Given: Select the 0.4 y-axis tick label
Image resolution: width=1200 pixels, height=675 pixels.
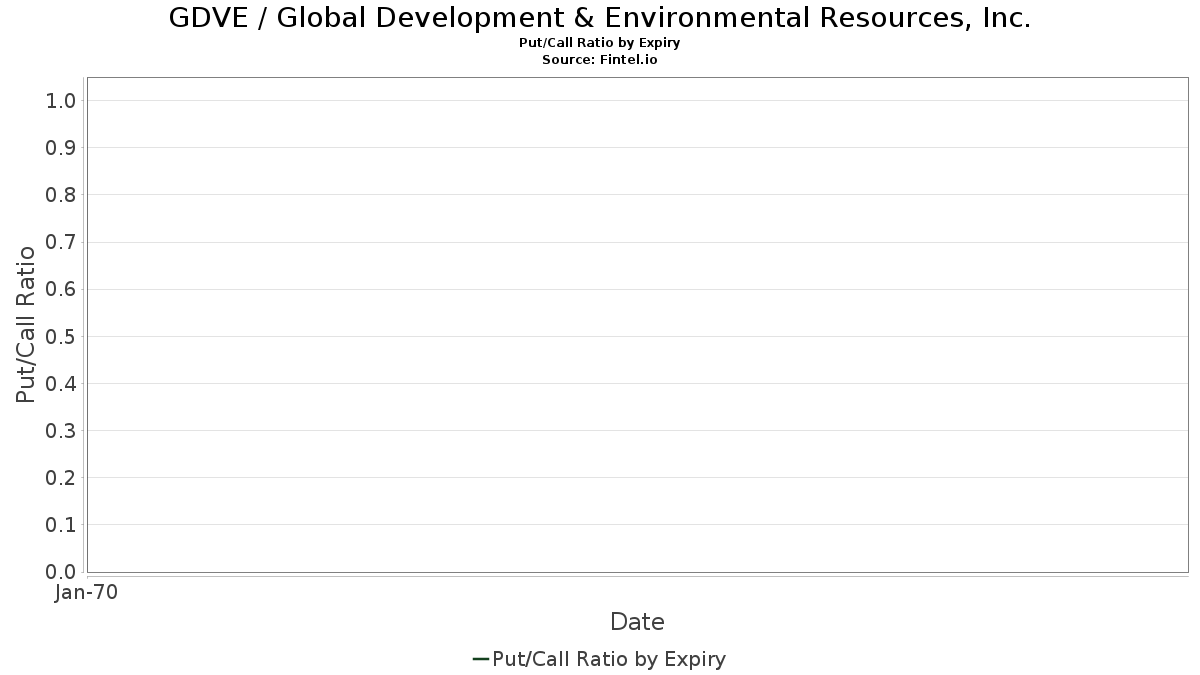Looking at the screenshot, I should 61,384.
